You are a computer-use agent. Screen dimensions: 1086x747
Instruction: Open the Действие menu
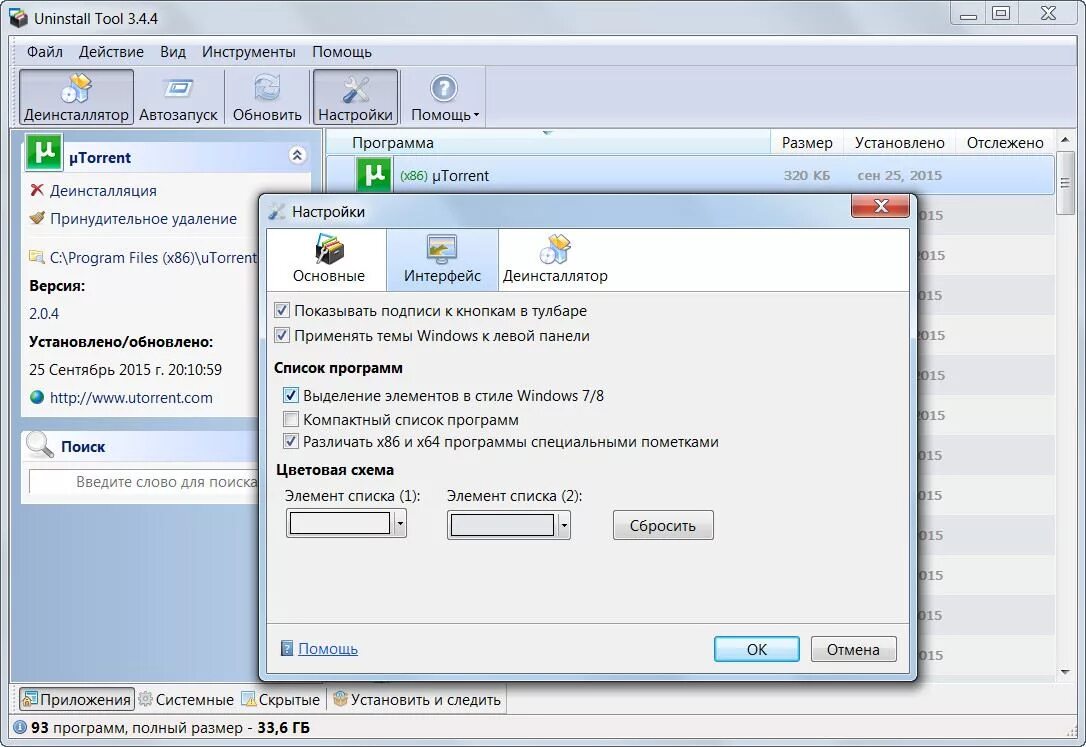tap(112, 52)
